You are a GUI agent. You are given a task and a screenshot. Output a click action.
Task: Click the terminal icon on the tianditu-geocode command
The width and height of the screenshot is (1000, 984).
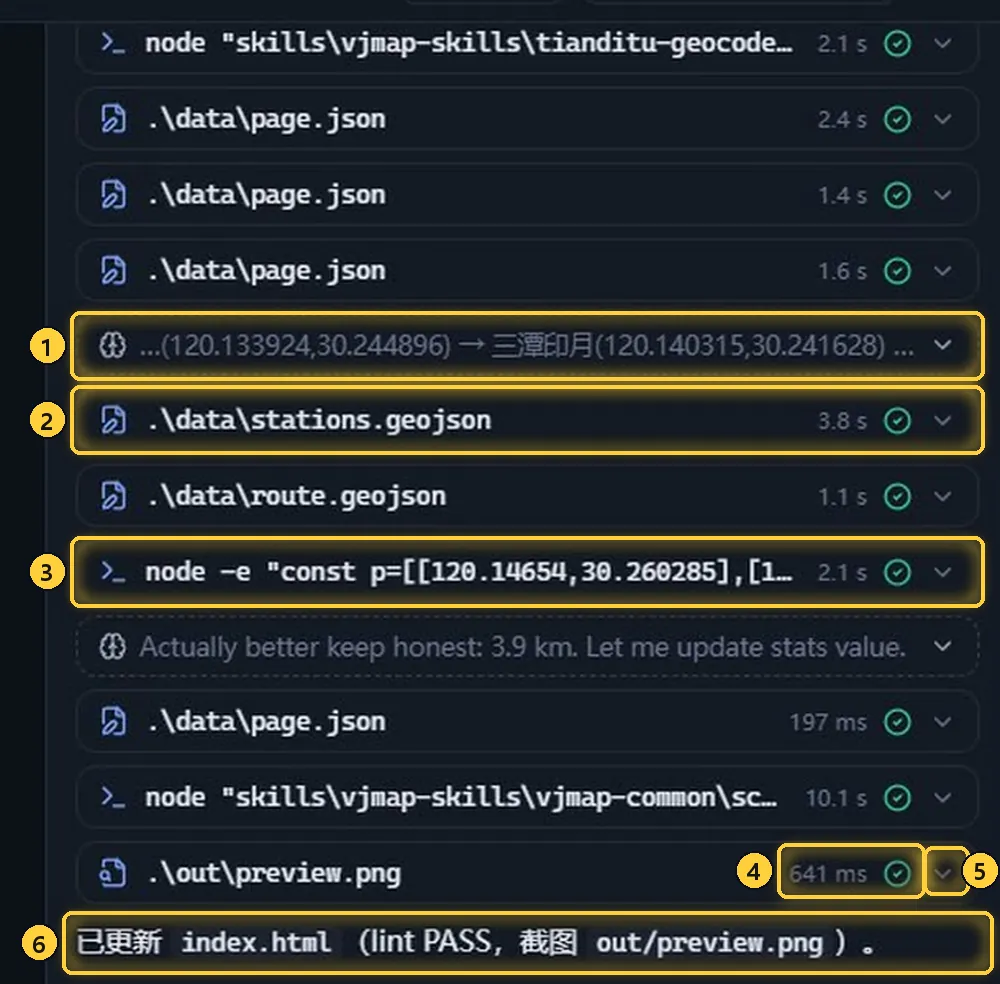(x=113, y=43)
